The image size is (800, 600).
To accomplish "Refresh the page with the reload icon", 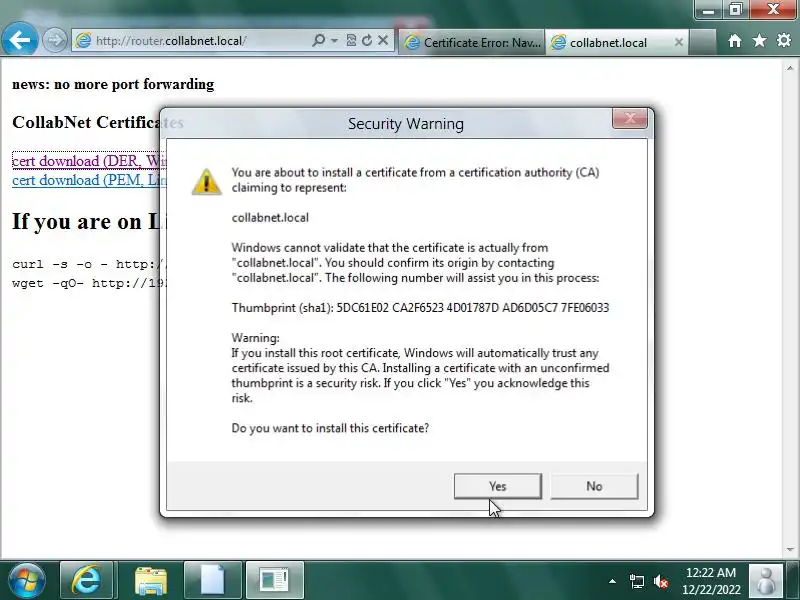I will pos(366,40).
